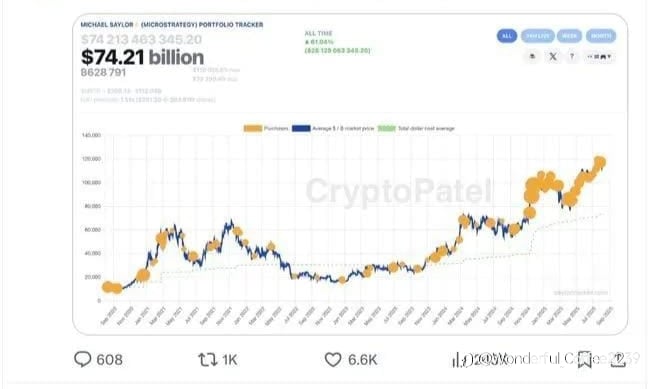Open the share post icon
The width and height of the screenshot is (648, 389).
618,359
